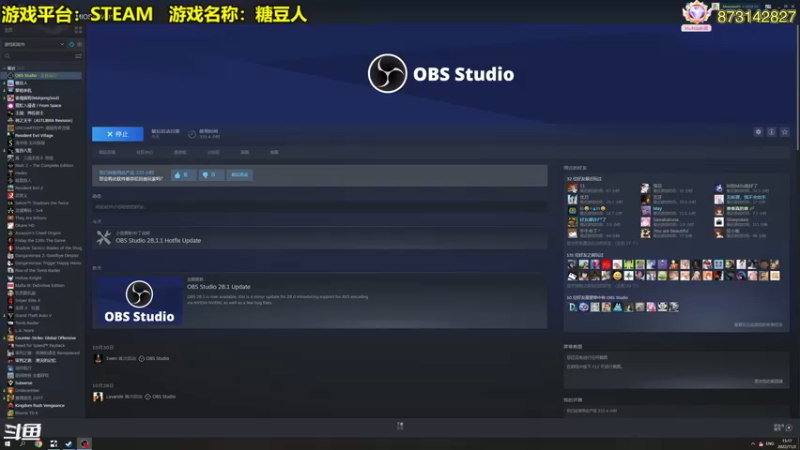Select Counter-Strike: Global Offensive

click(45, 338)
